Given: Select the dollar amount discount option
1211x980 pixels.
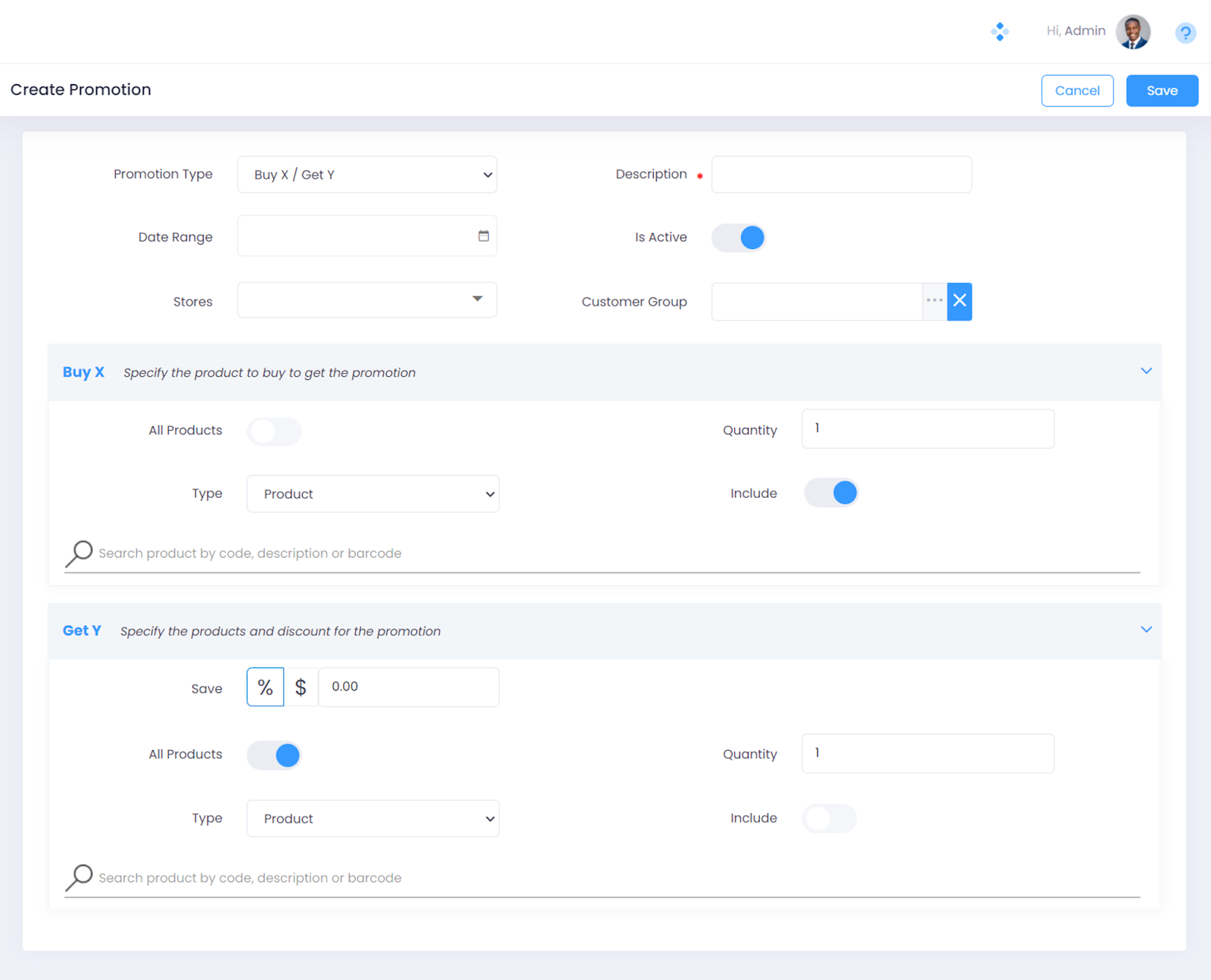Looking at the screenshot, I should [x=300, y=687].
